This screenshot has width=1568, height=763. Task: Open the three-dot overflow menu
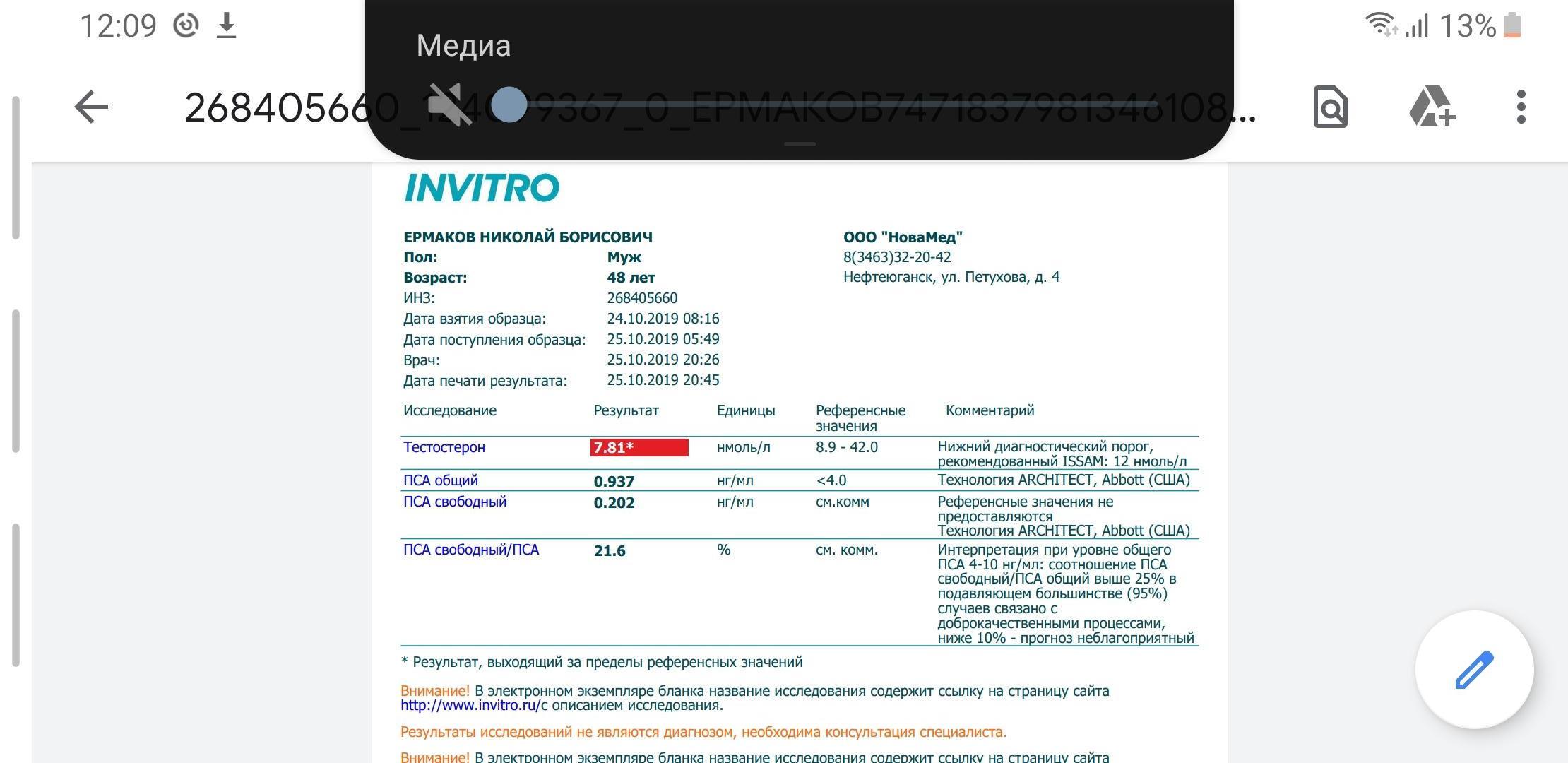pos(1521,107)
